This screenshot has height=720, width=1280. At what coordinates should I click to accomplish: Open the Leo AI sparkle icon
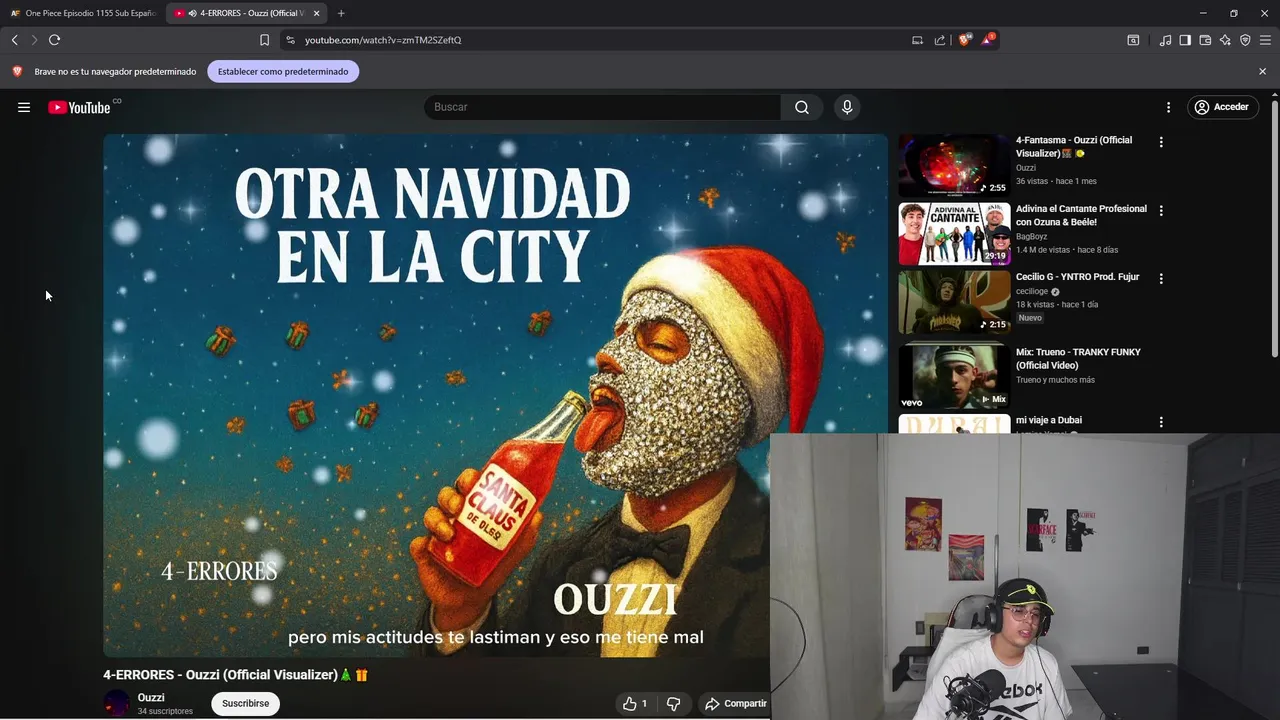tap(1225, 40)
